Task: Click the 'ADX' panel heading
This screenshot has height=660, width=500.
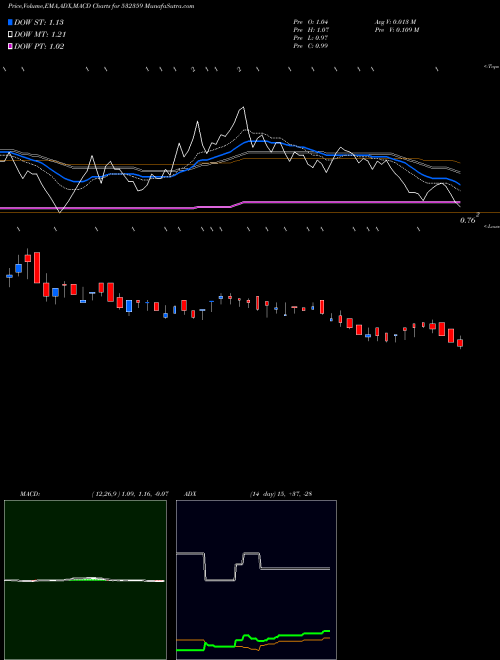Action: coord(190,494)
